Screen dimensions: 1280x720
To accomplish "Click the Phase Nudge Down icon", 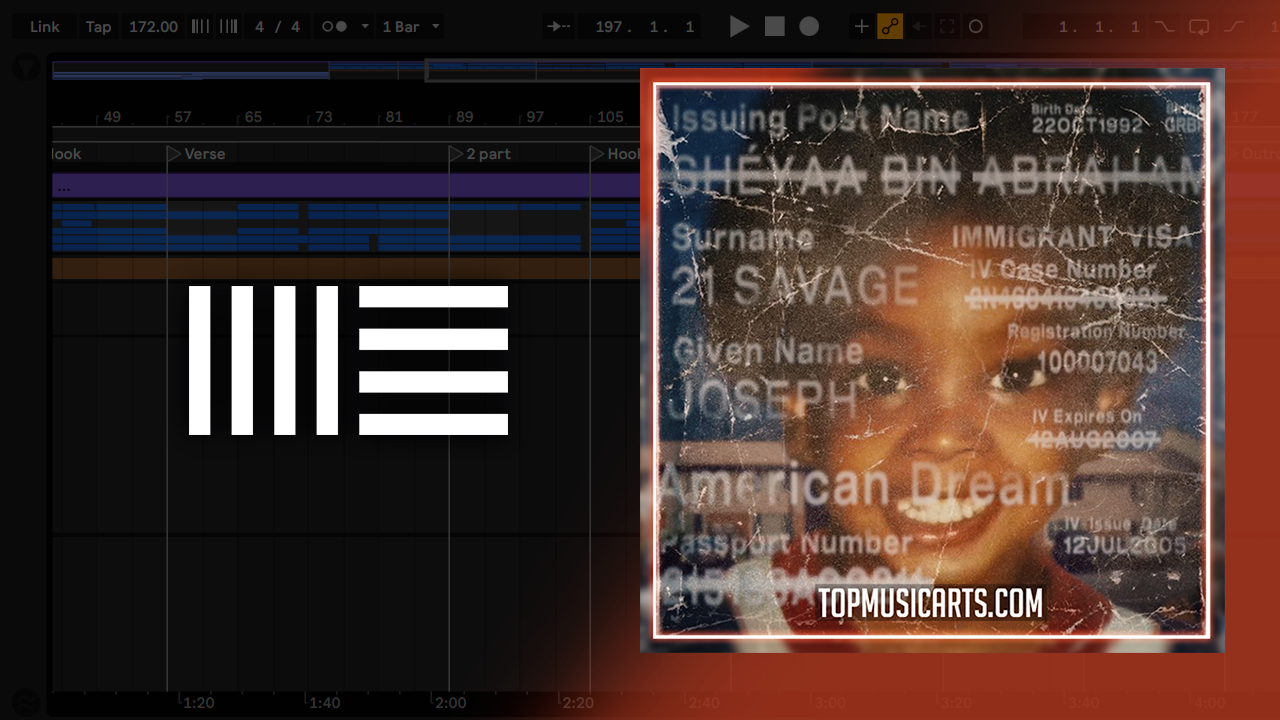I will 200,27.
